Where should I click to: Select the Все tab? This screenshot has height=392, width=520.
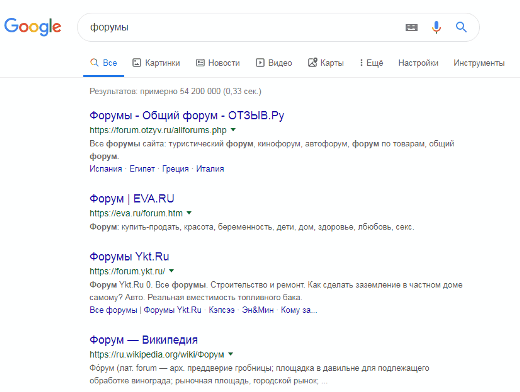pos(104,63)
